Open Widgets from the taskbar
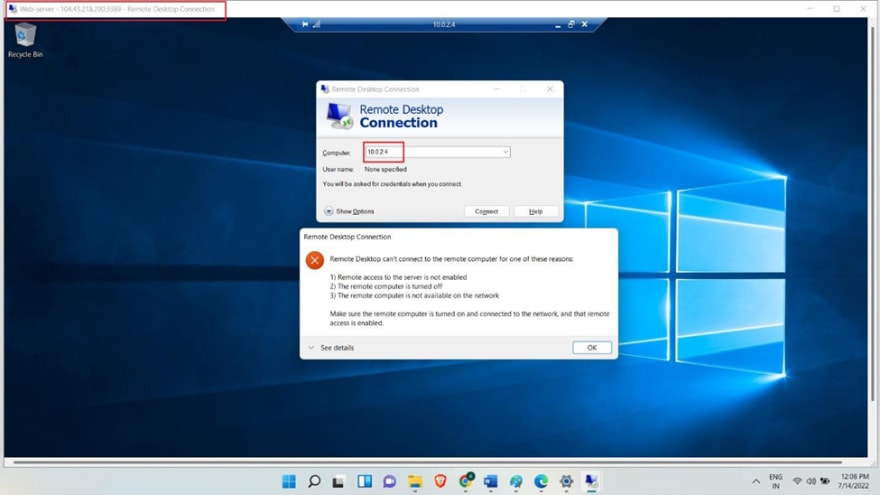Viewport: 880px width, 495px height. click(x=364, y=481)
